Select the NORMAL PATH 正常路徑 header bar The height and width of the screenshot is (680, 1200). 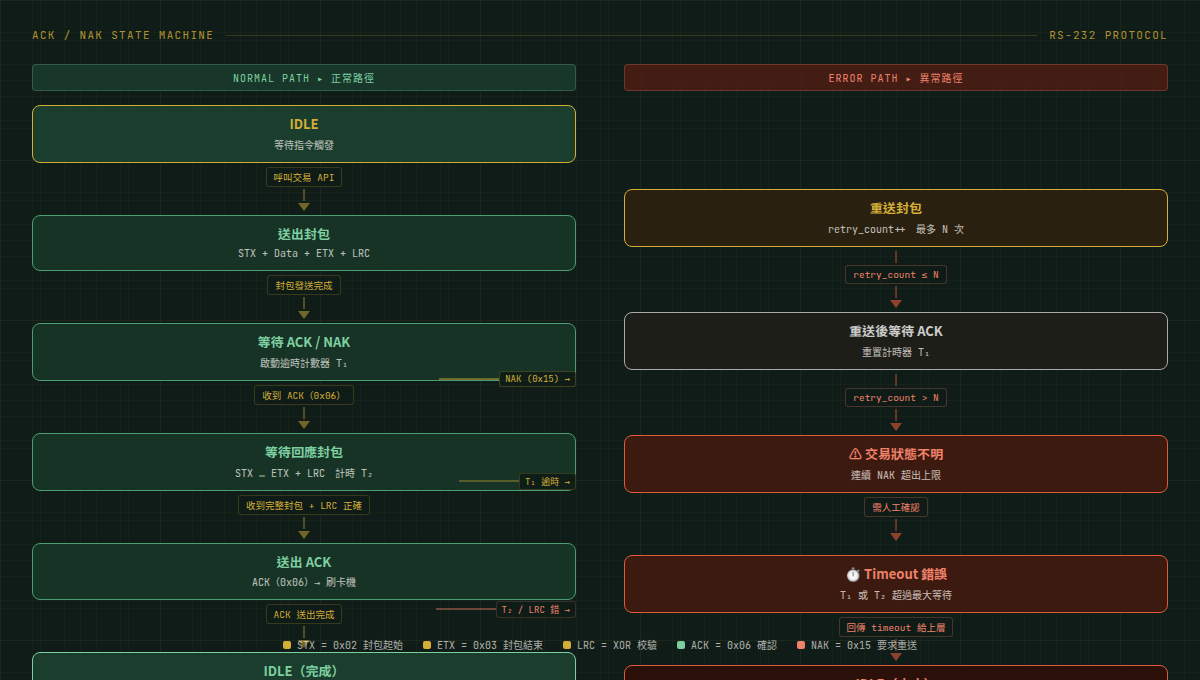click(304, 78)
